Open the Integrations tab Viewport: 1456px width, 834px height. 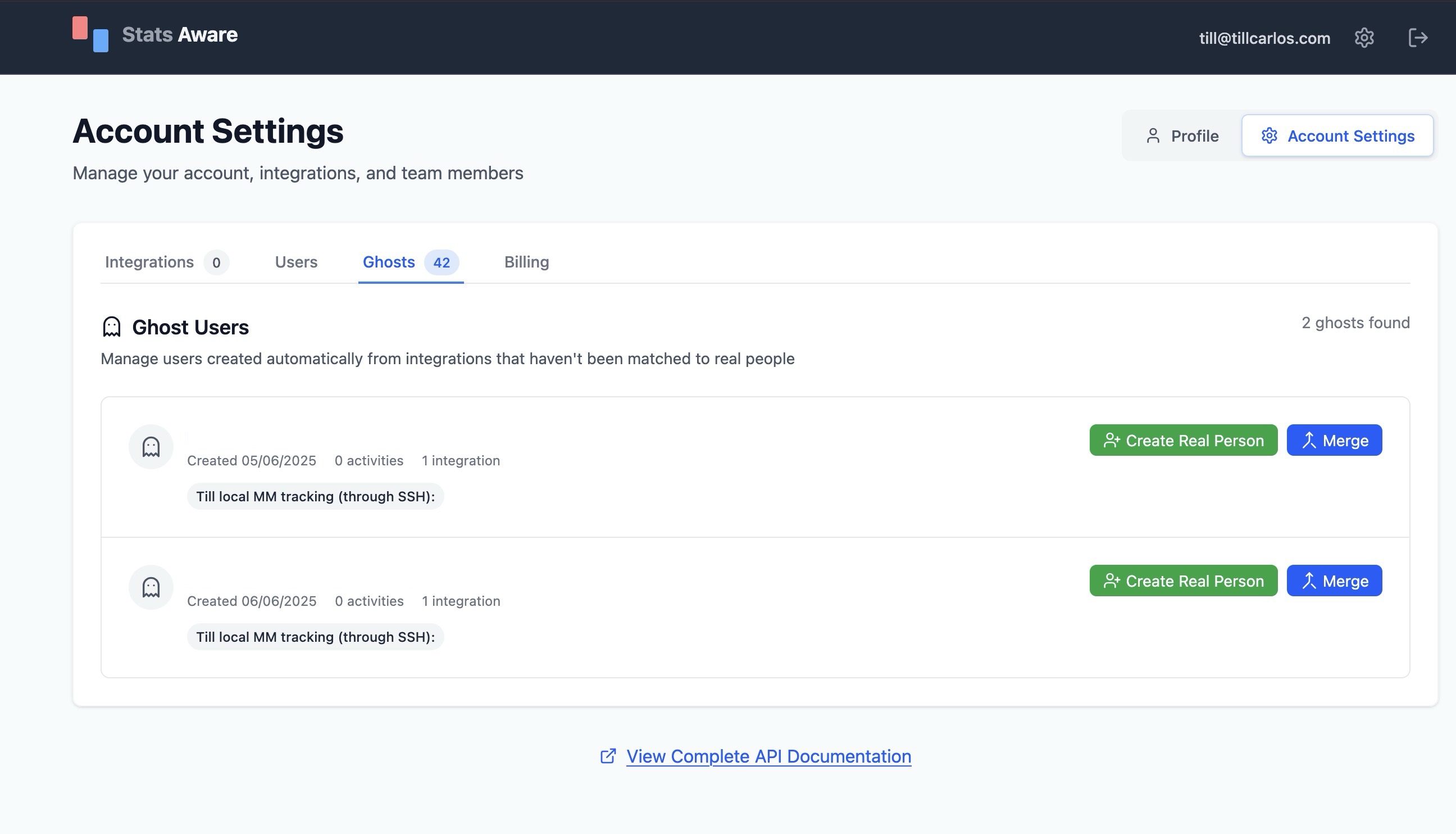[167, 262]
